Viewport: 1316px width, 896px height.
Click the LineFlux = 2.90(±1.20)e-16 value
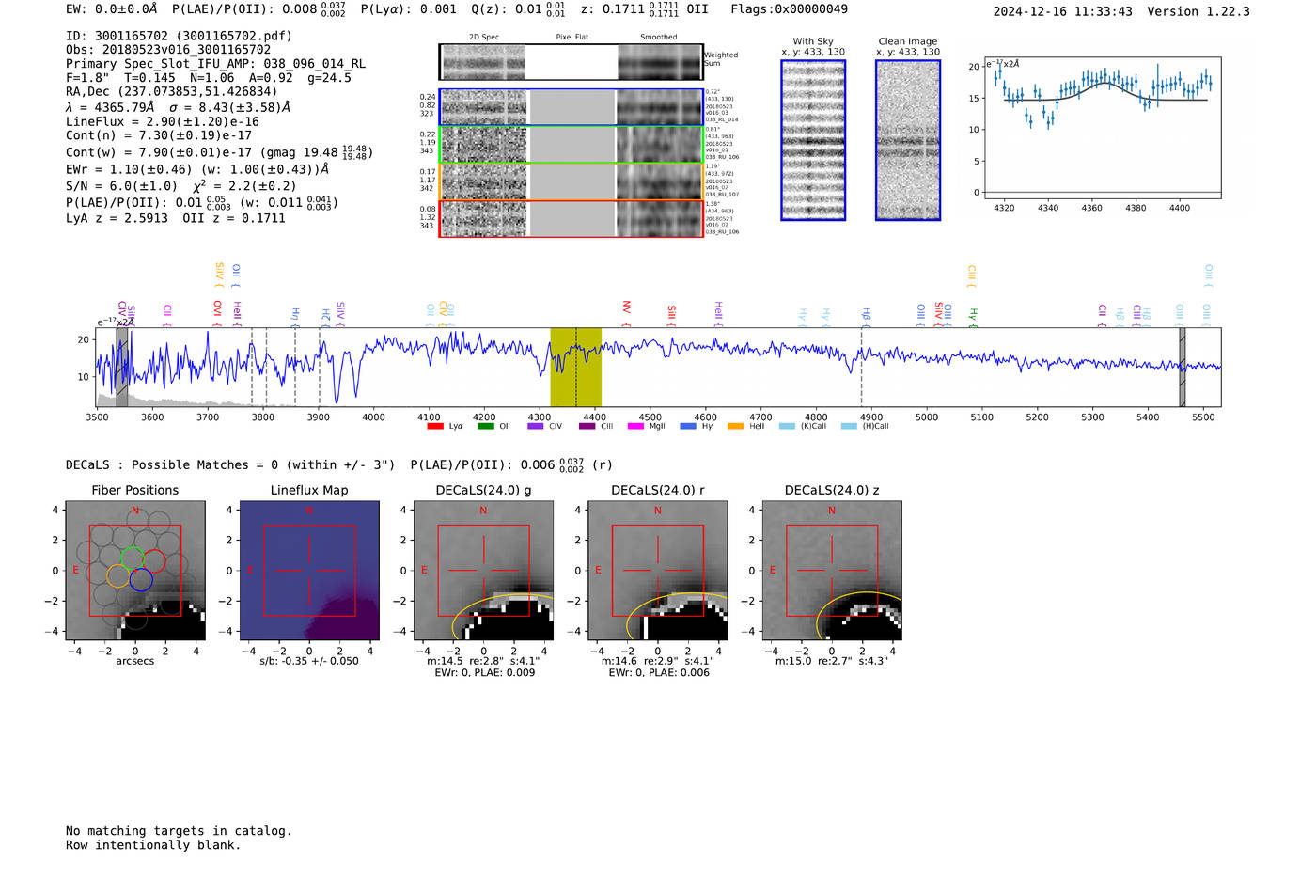(x=163, y=121)
